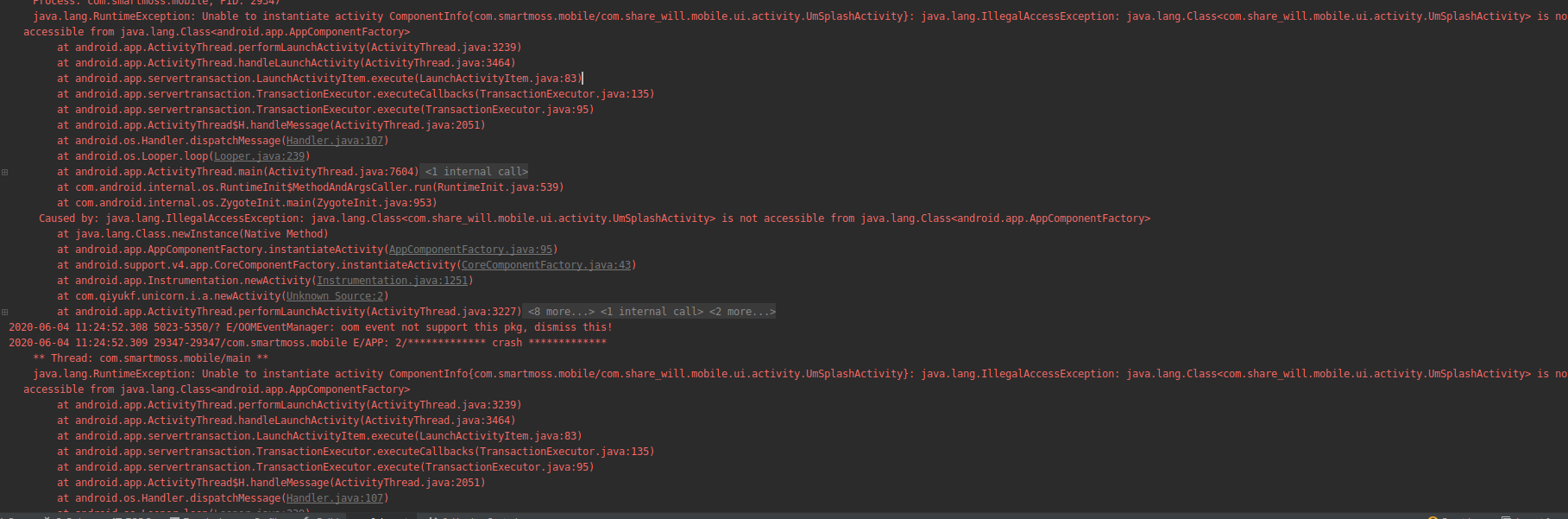1568x519 pixels.
Task: Expand the fold icon beside performLaunchActivity 3227 line
Action: pos(4,312)
